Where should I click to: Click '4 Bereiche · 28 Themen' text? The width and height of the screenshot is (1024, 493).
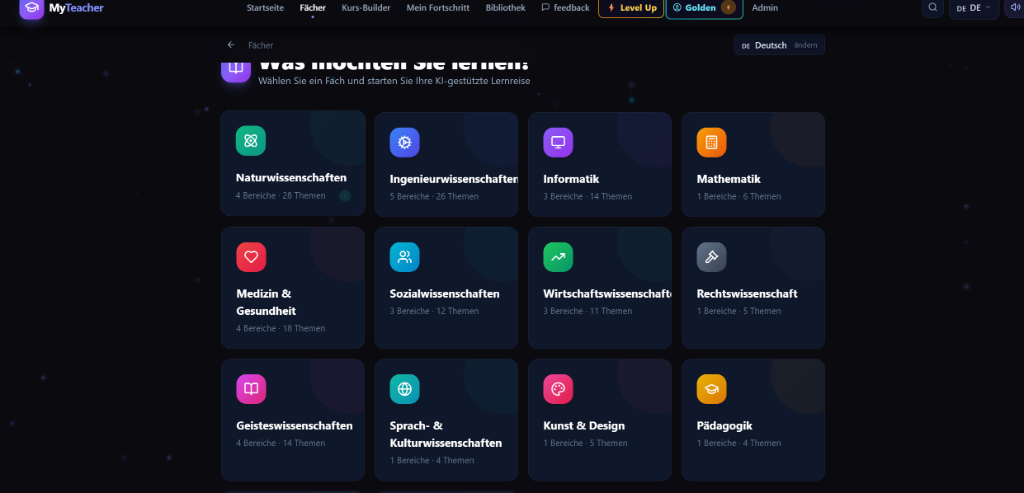[x=280, y=195]
